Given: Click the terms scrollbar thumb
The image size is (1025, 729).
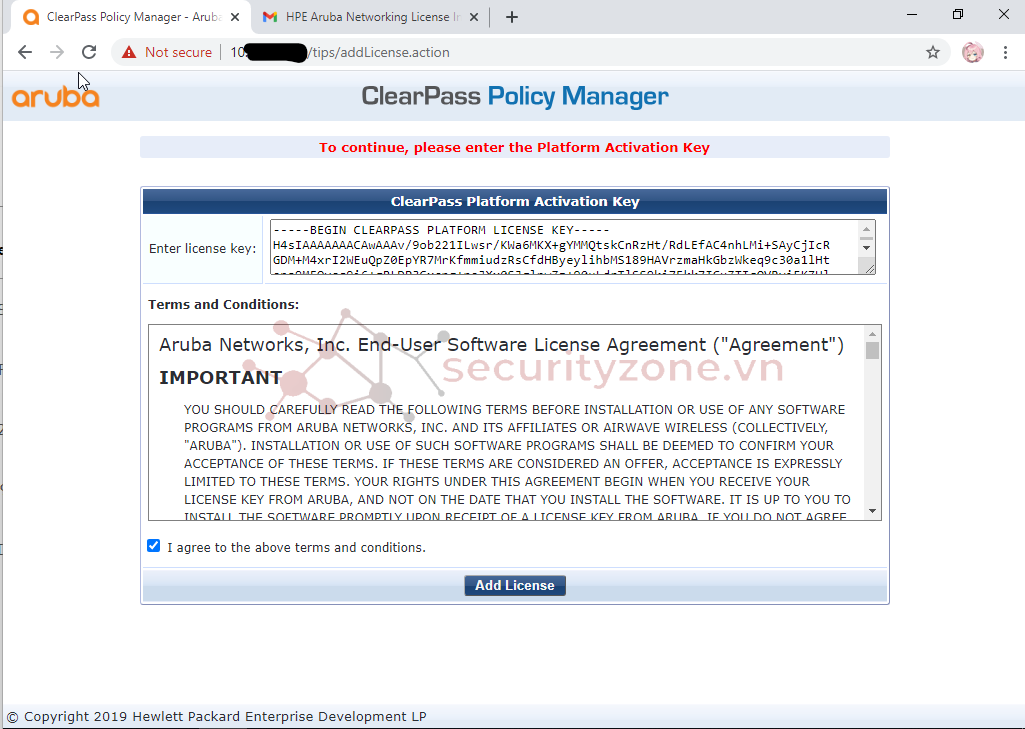Looking at the screenshot, I should [872, 351].
